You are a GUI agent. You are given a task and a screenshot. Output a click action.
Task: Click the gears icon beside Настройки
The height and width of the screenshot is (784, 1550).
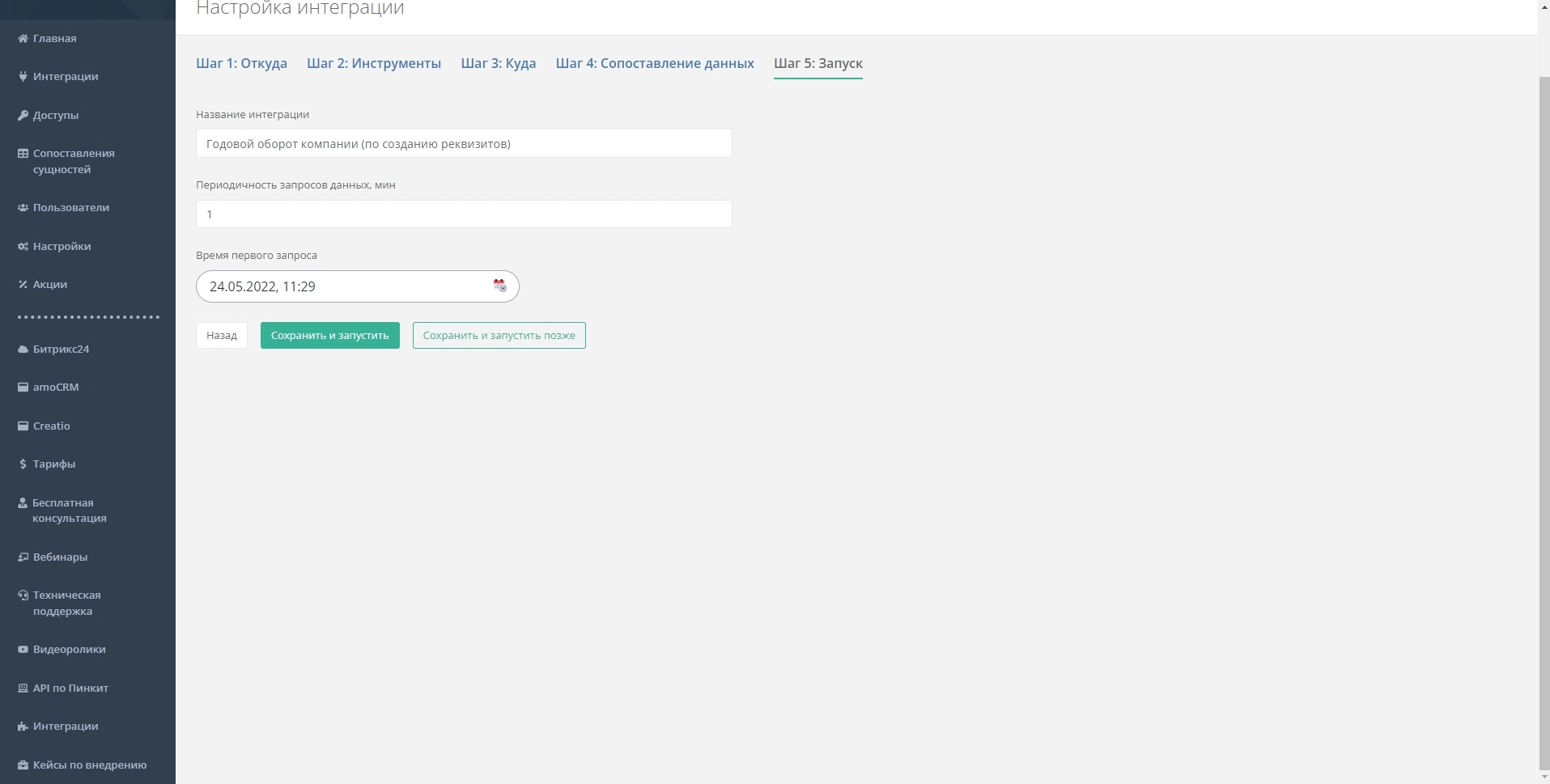pyautogui.click(x=23, y=247)
